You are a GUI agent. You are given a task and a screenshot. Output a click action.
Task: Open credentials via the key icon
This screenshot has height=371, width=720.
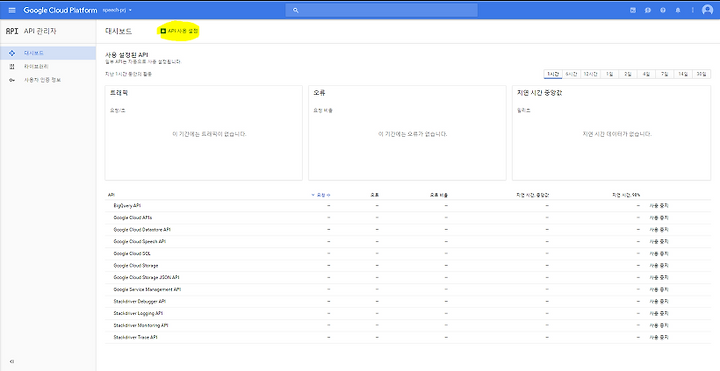coord(12,80)
